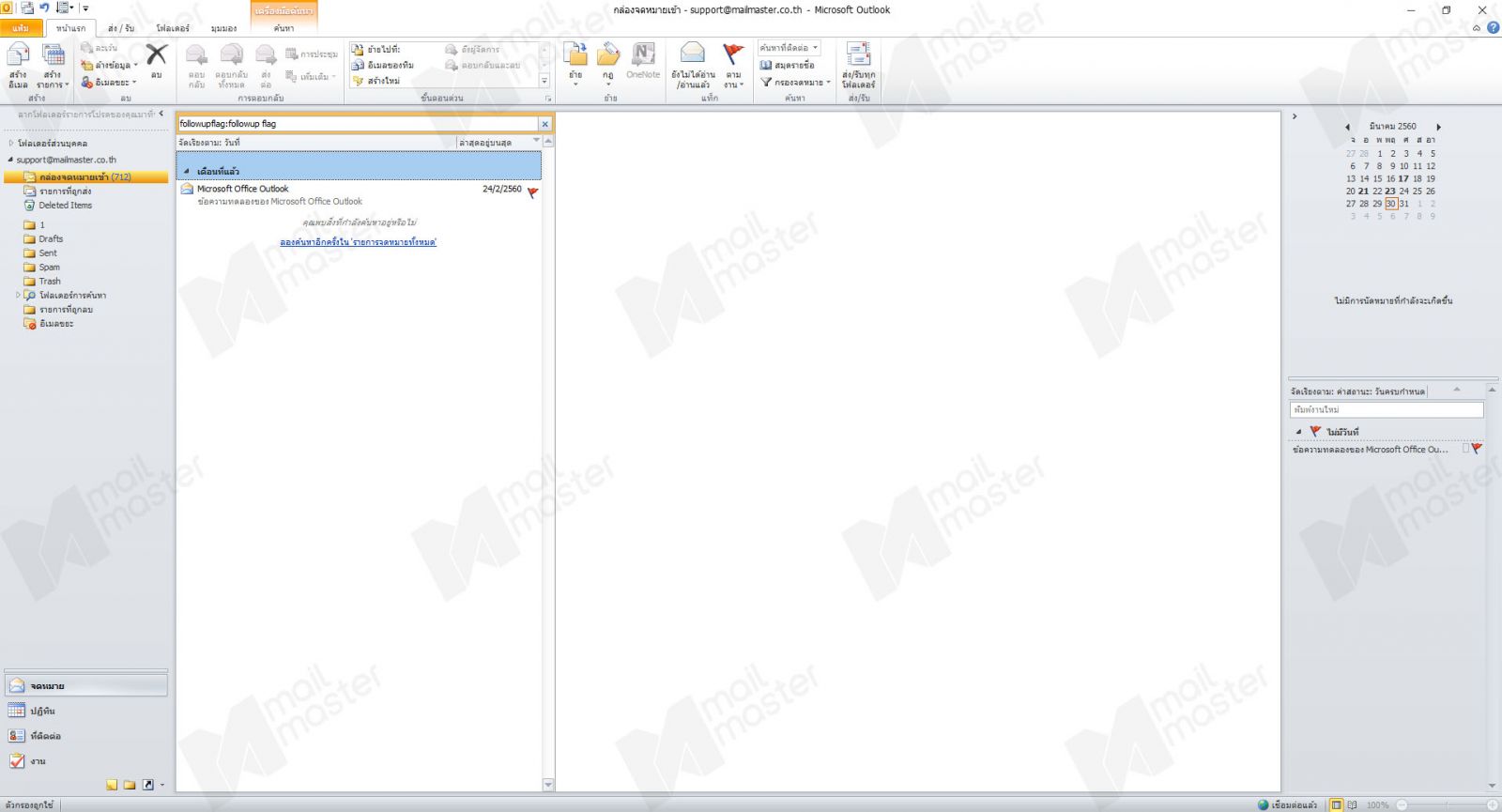Click the followupflag search box
The width and height of the screenshot is (1502, 812).
tap(357, 124)
